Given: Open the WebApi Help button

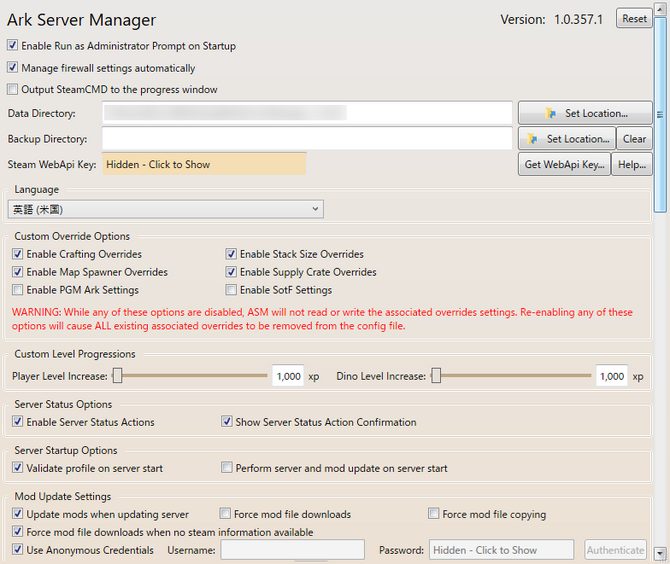Looking at the screenshot, I should click(632, 164).
